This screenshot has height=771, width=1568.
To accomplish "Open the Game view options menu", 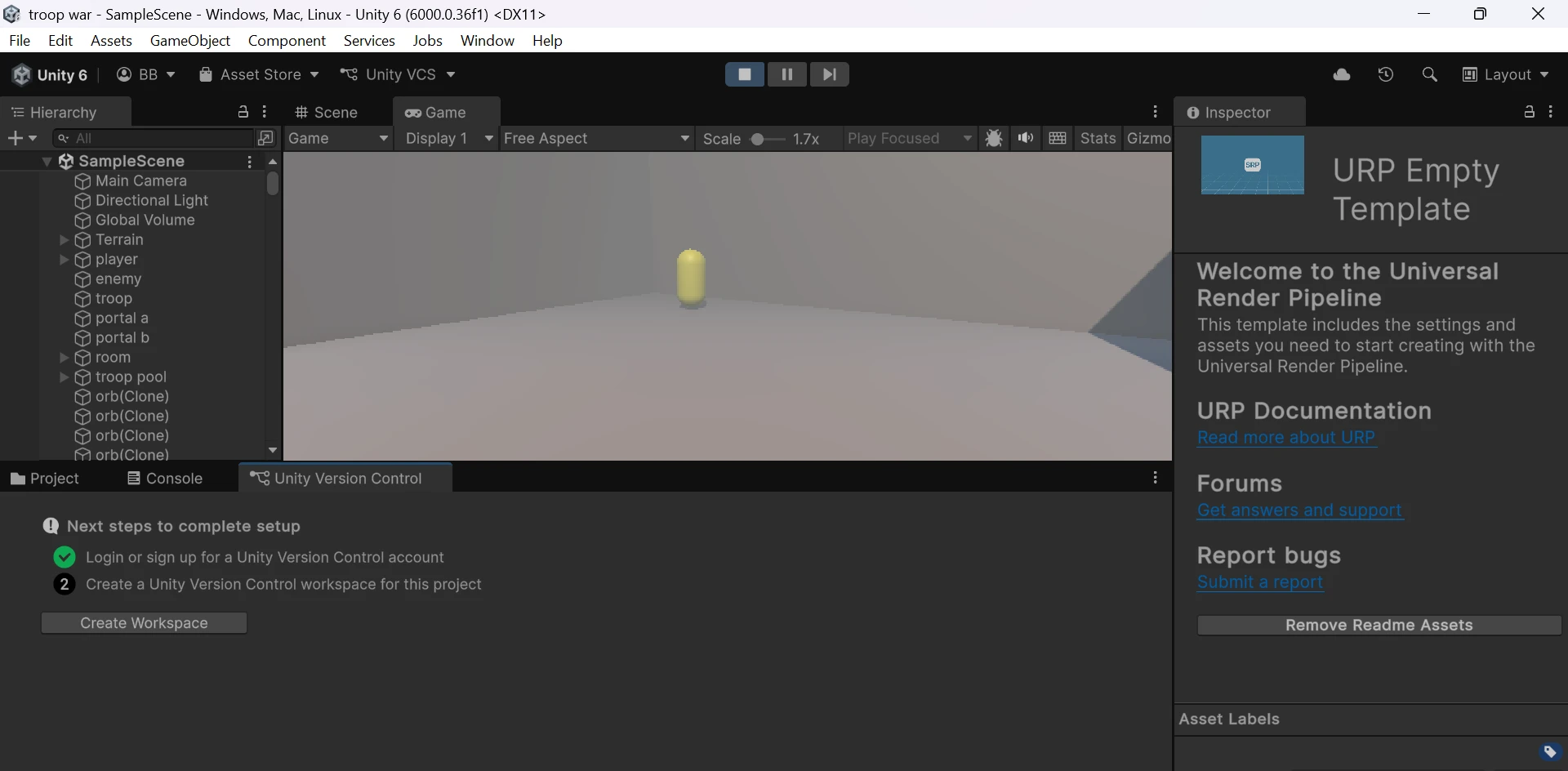I will (1155, 112).
